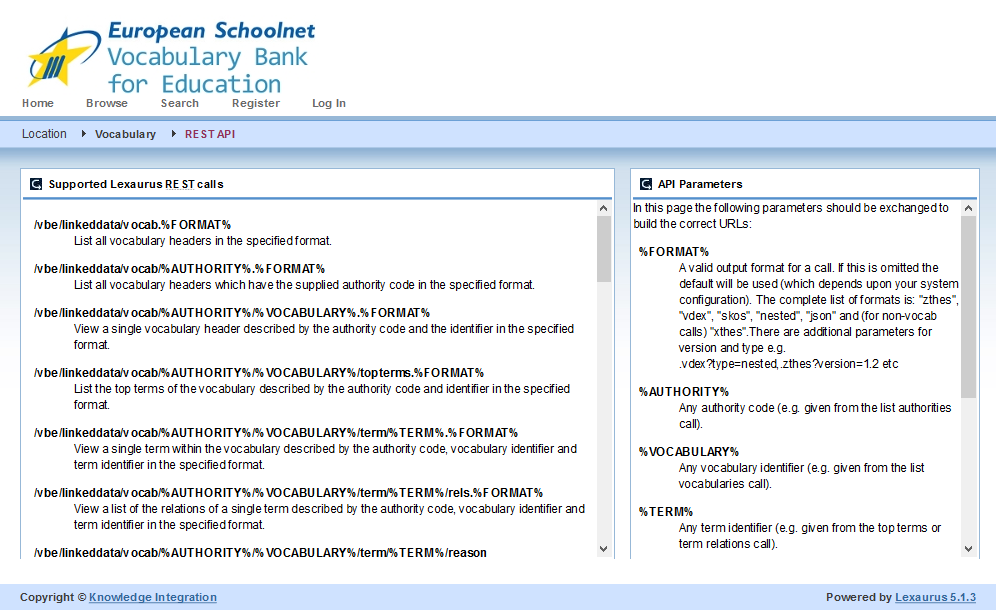Image resolution: width=996 pixels, height=610 pixels.
Task: Click the arrow separator before REST API breadcrumb
Action: pyautogui.click(x=173, y=133)
